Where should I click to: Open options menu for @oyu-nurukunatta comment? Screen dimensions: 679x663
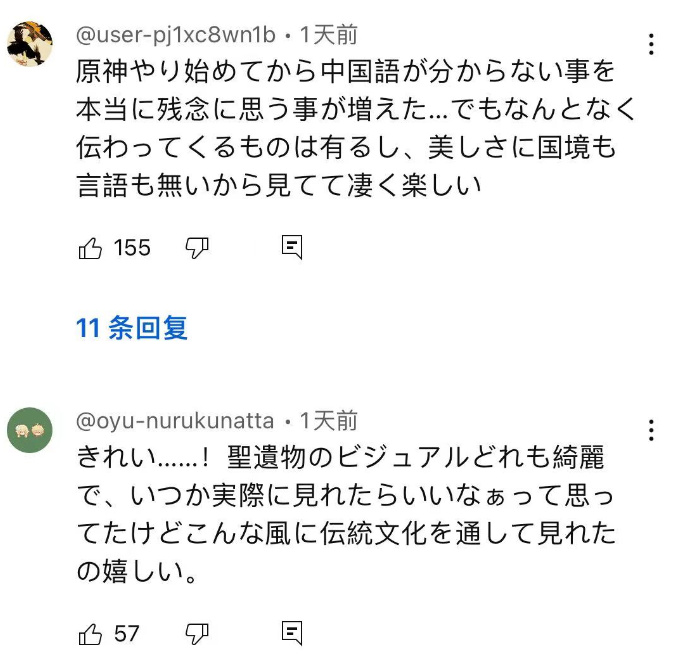651,430
